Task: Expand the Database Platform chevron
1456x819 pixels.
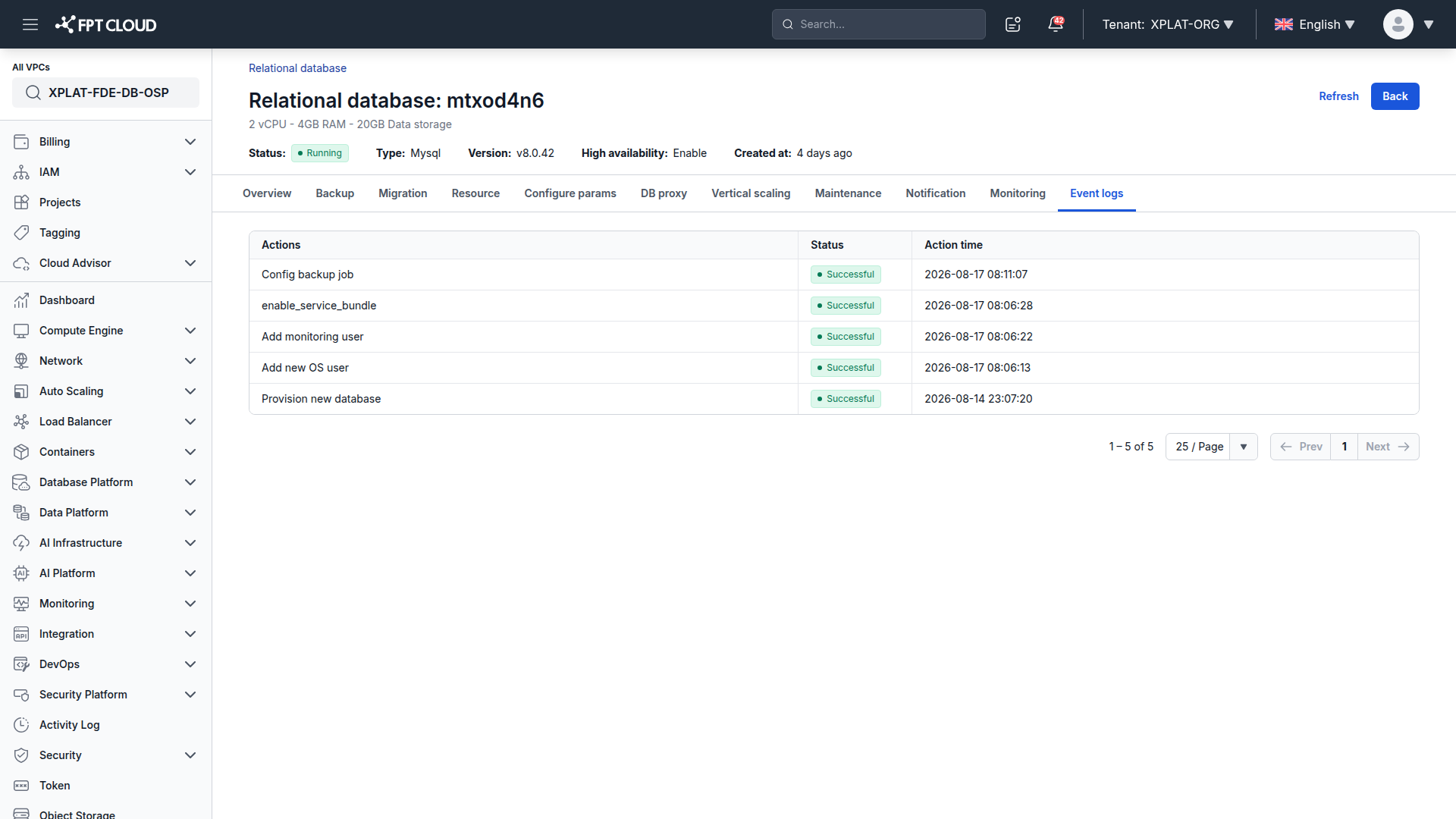Action: pyautogui.click(x=190, y=482)
